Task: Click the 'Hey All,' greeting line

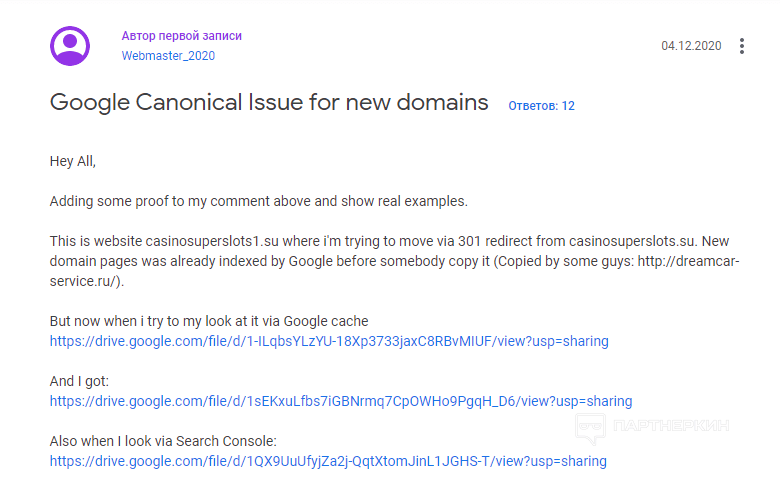Action: point(73,161)
